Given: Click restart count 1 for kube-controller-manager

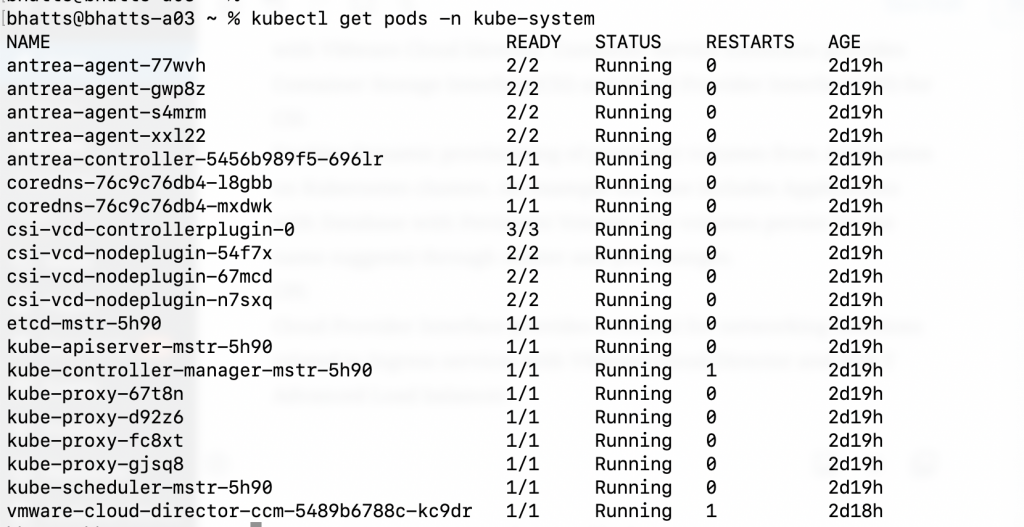Looking at the screenshot, I should 712,370.
